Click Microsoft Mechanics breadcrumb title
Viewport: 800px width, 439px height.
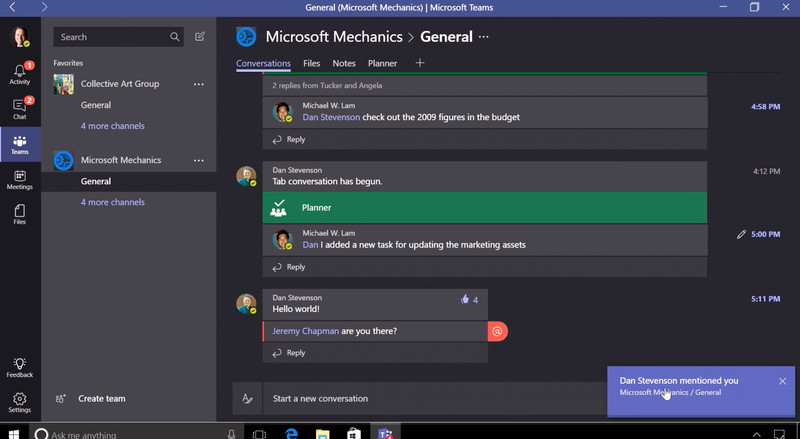click(334, 37)
